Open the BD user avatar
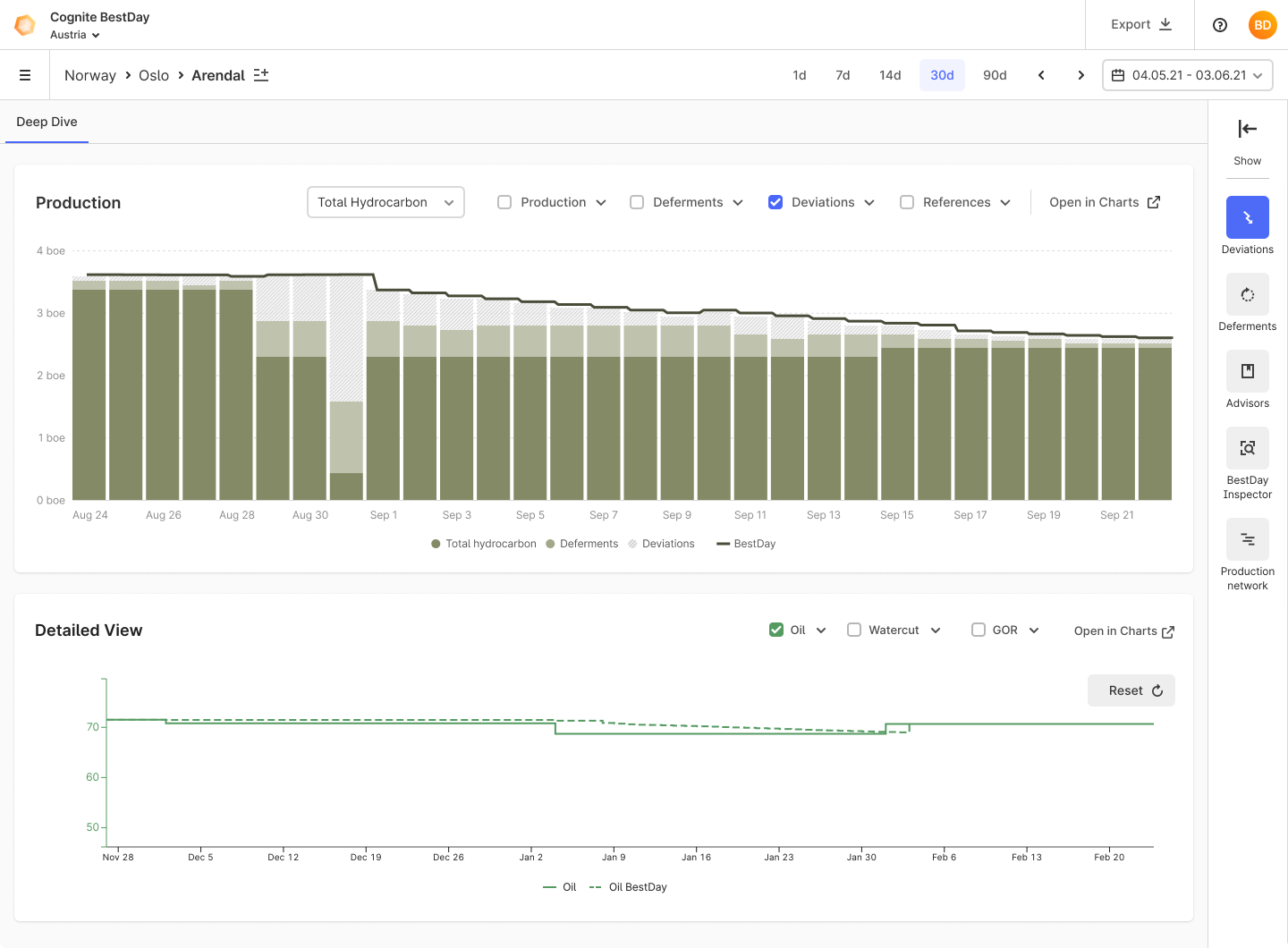 pos(1262,25)
